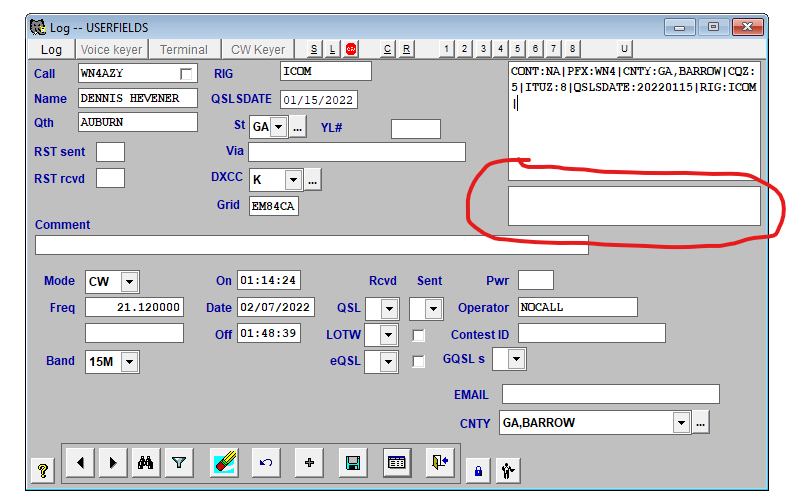This screenshot has height=504, width=798.
Task: Toggle the eQSL Sent checkbox
Action: pyautogui.click(x=419, y=361)
